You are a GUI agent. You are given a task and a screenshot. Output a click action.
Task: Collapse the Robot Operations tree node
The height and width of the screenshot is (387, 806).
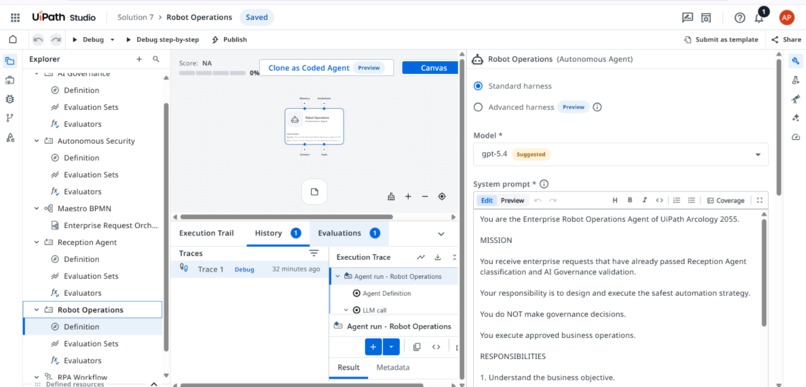click(36, 310)
